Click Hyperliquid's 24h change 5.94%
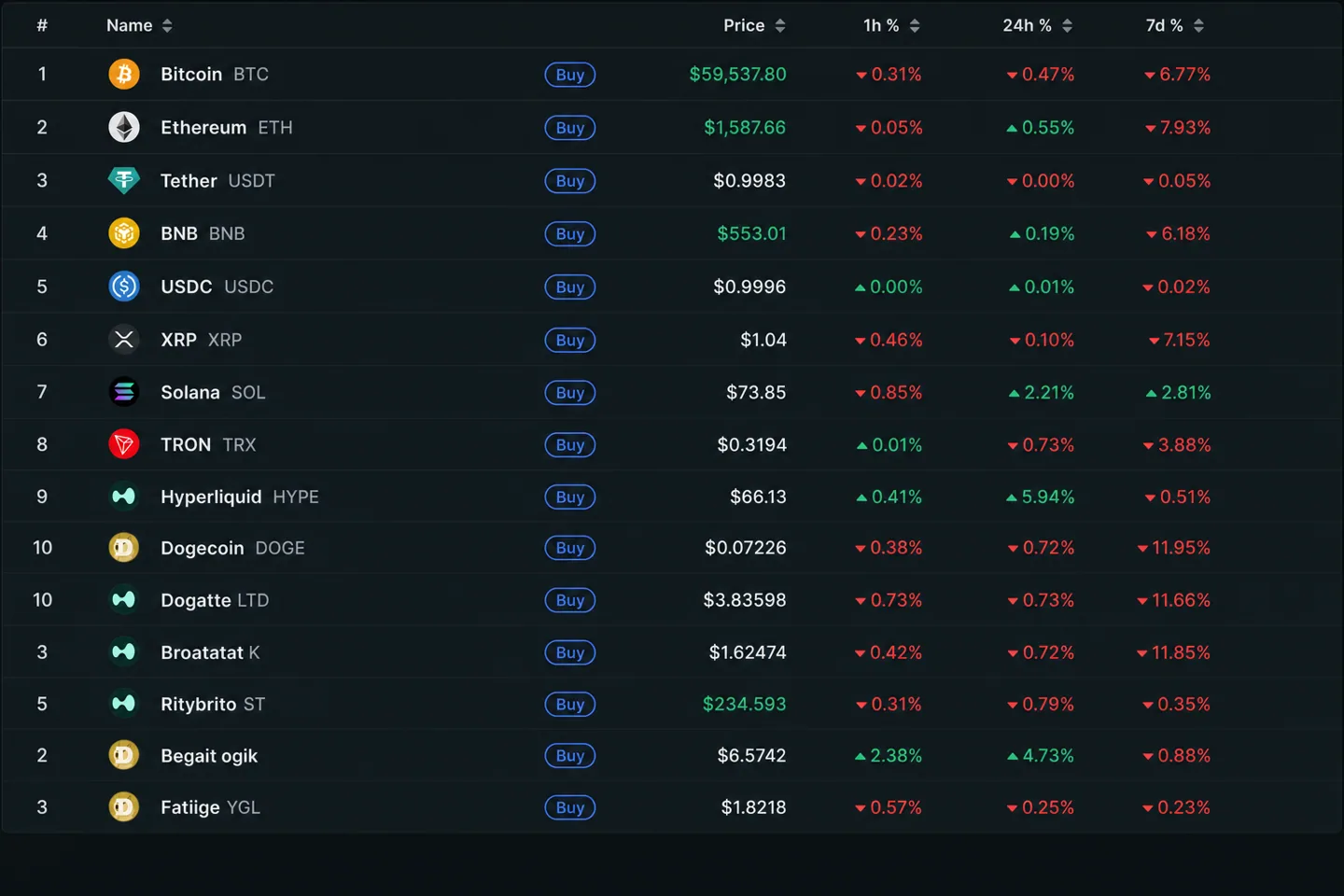Screen dimensions: 1344x896 point(1040,497)
